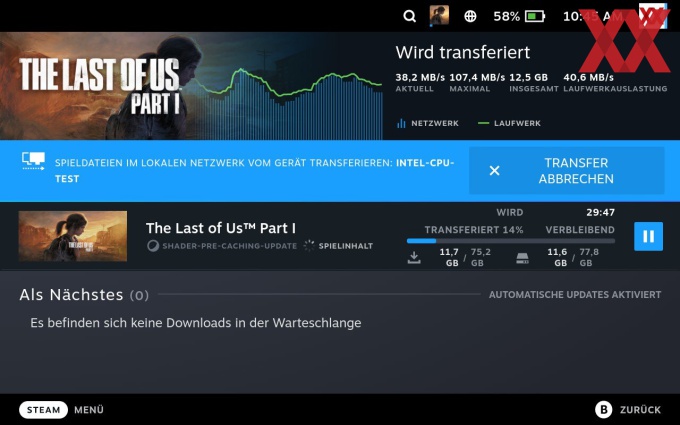The width and height of the screenshot is (680, 425).
Task: Pause the Last of Us transfer
Action: [x=648, y=236]
